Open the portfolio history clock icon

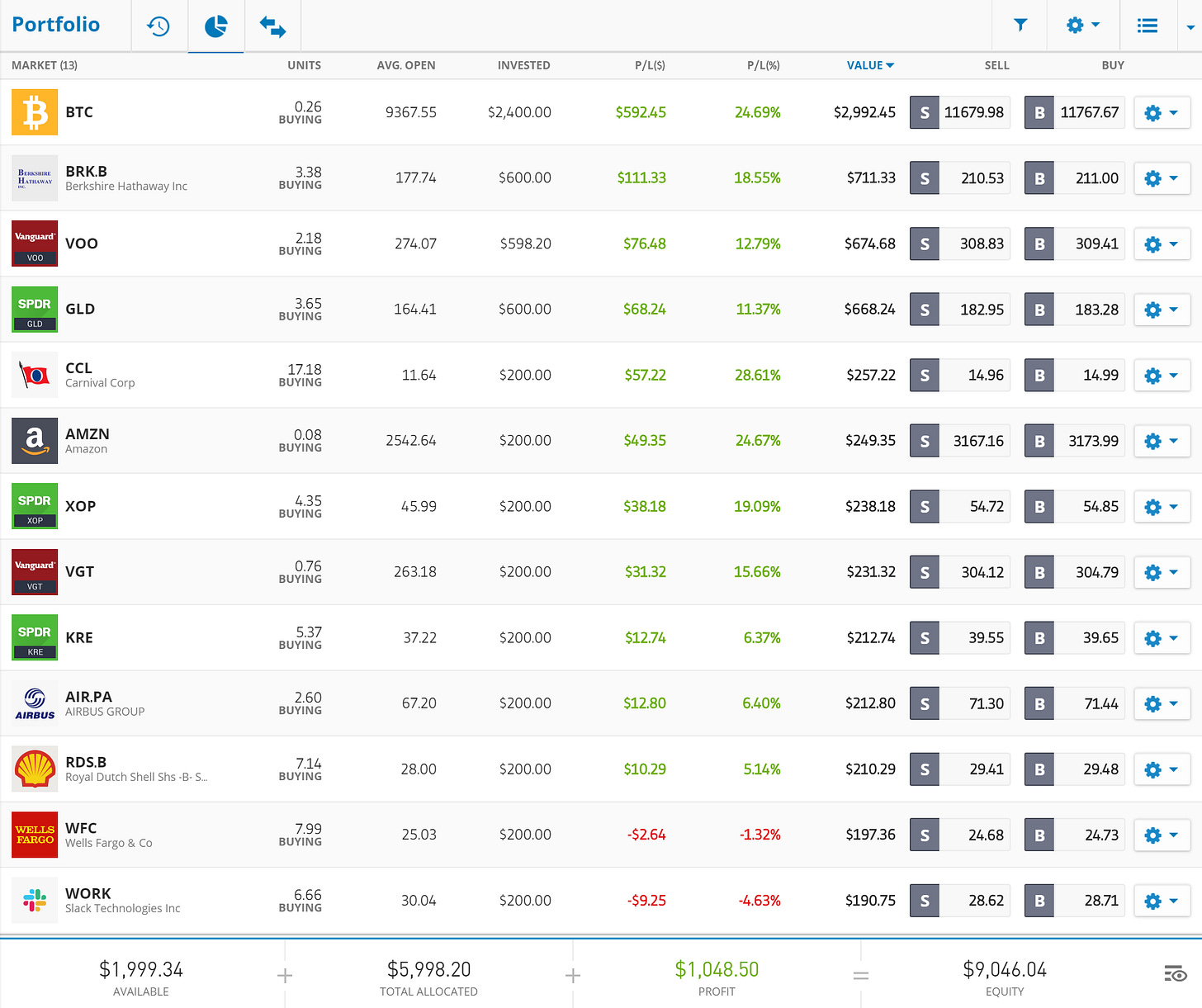pyautogui.click(x=159, y=26)
